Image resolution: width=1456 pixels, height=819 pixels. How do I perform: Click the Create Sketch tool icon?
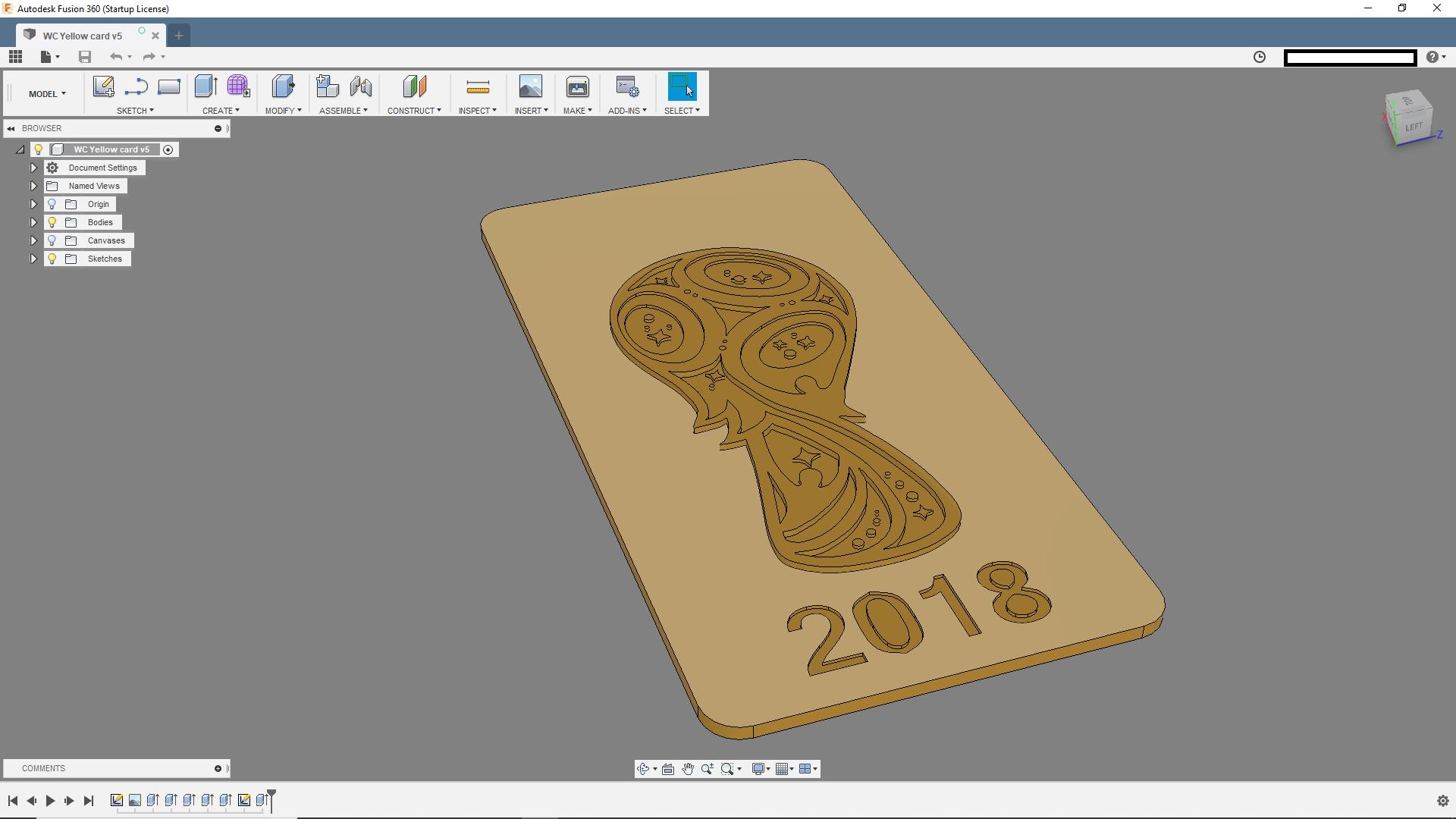point(104,86)
